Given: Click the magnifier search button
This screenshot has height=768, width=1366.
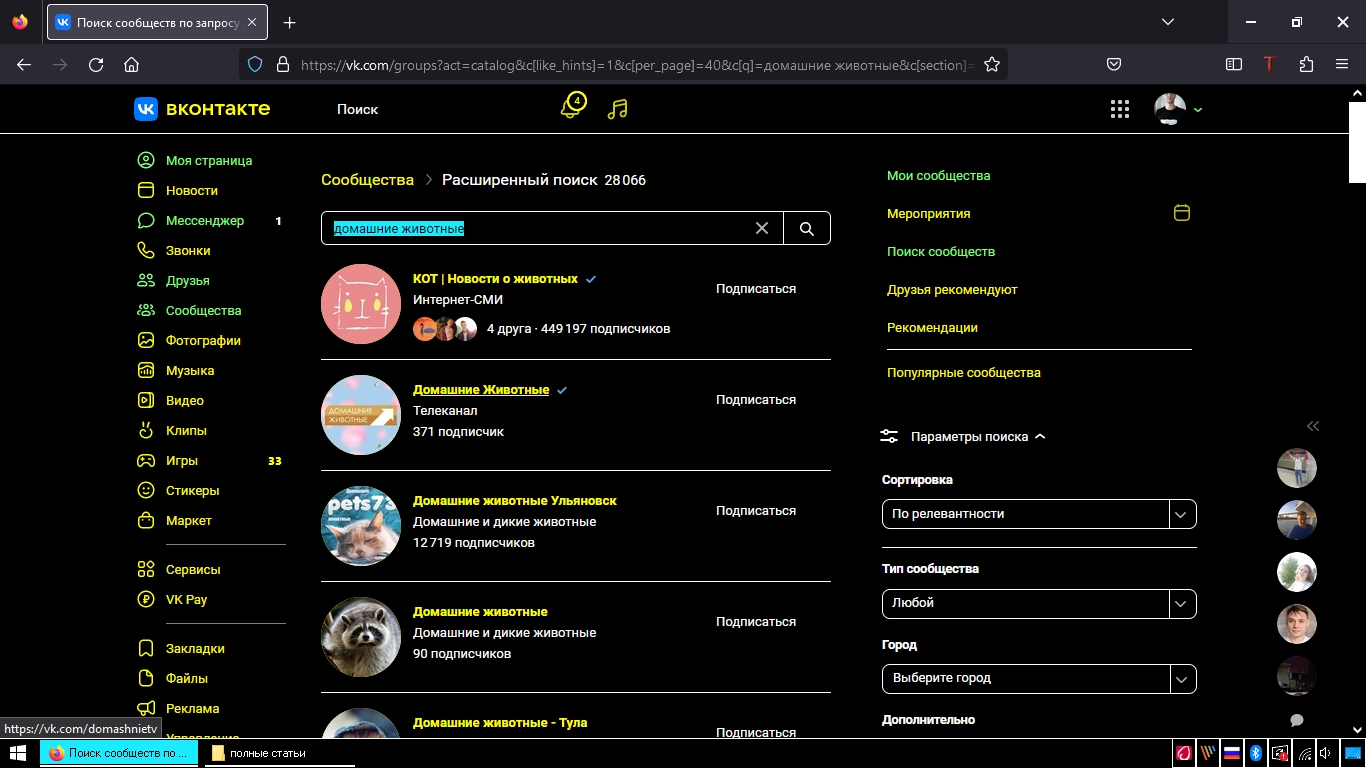Looking at the screenshot, I should [x=807, y=228].
